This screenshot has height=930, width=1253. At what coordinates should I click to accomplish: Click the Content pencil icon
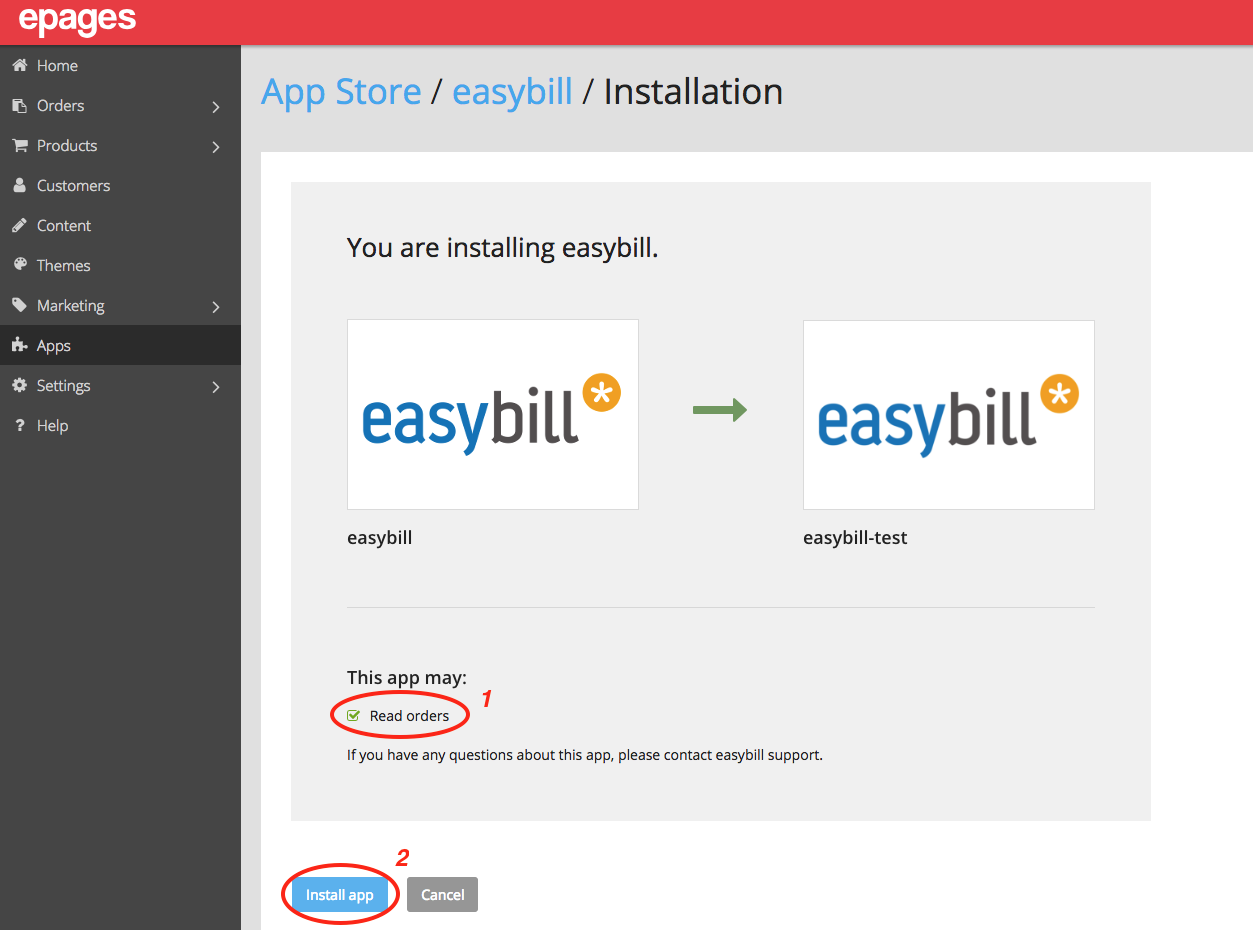tap(19, 225)
